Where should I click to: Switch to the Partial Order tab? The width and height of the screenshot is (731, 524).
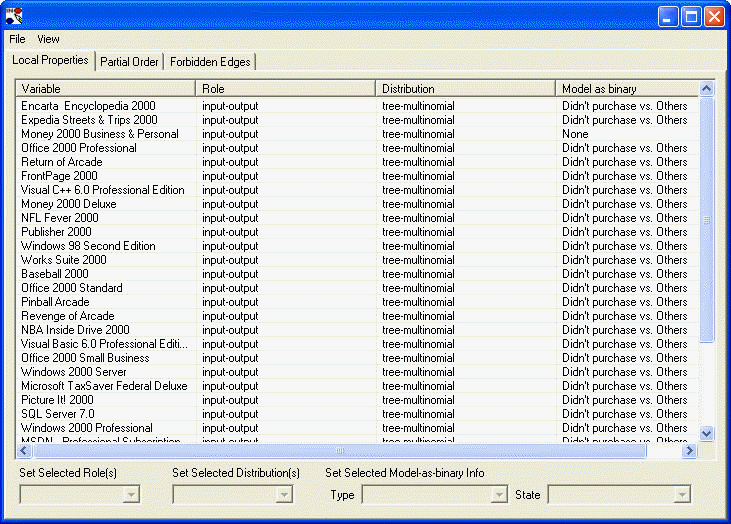(129, 62)
